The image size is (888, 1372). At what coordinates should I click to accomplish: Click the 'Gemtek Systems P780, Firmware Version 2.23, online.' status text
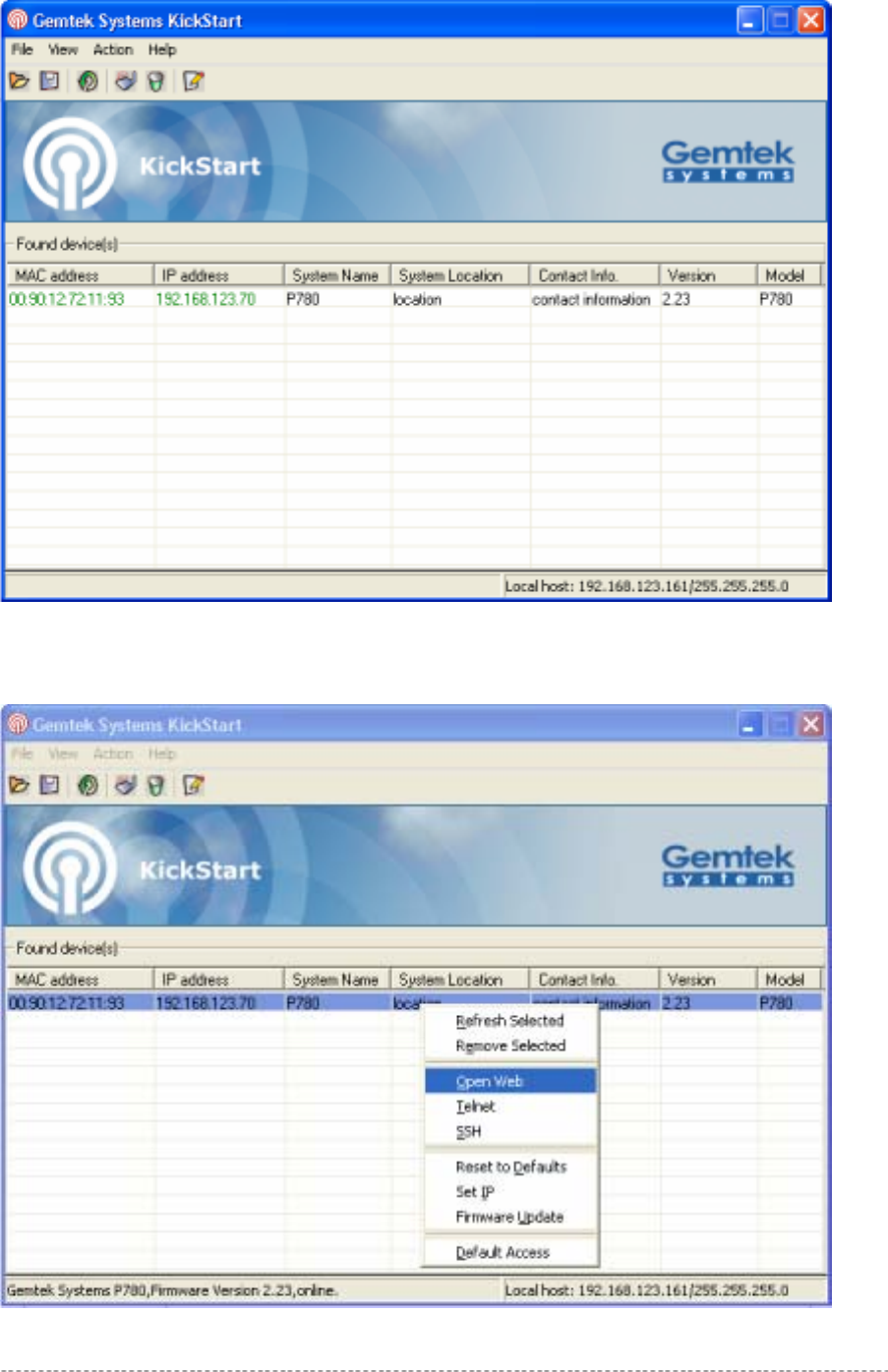(172, 1290)
